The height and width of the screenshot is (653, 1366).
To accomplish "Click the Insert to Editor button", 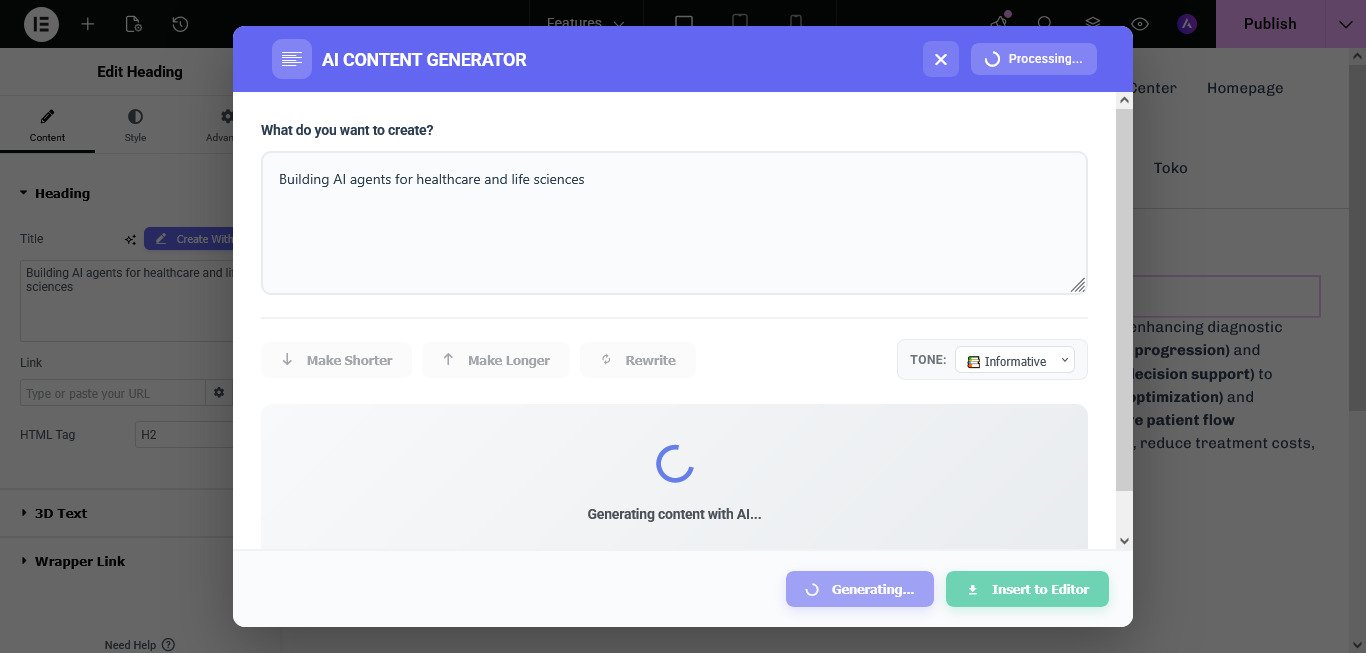I will 1027,589.
